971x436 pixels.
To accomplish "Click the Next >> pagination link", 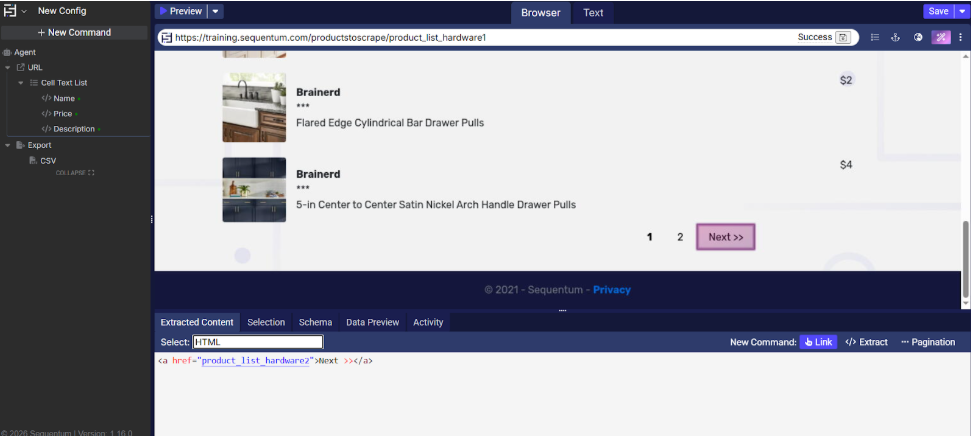I will point(725,237).
